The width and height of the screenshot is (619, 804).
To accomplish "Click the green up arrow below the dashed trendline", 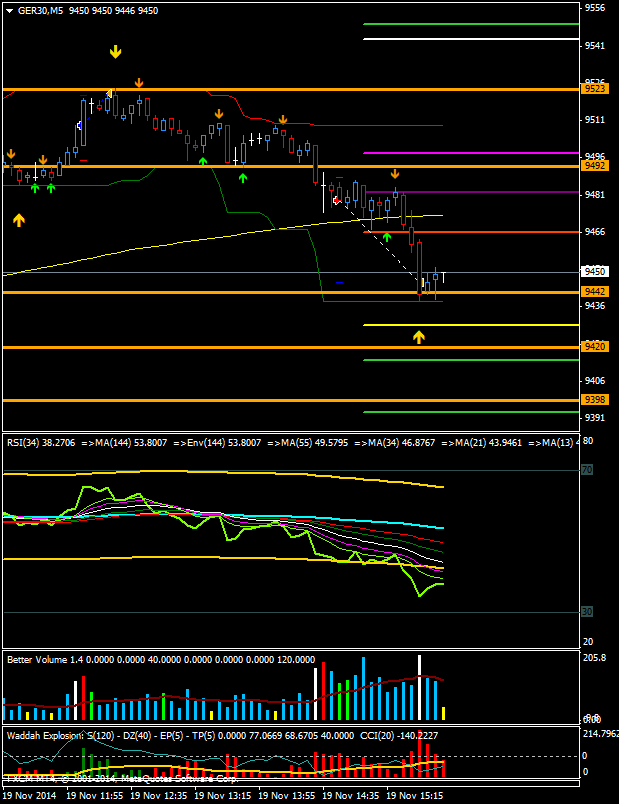I will point(386,236).
